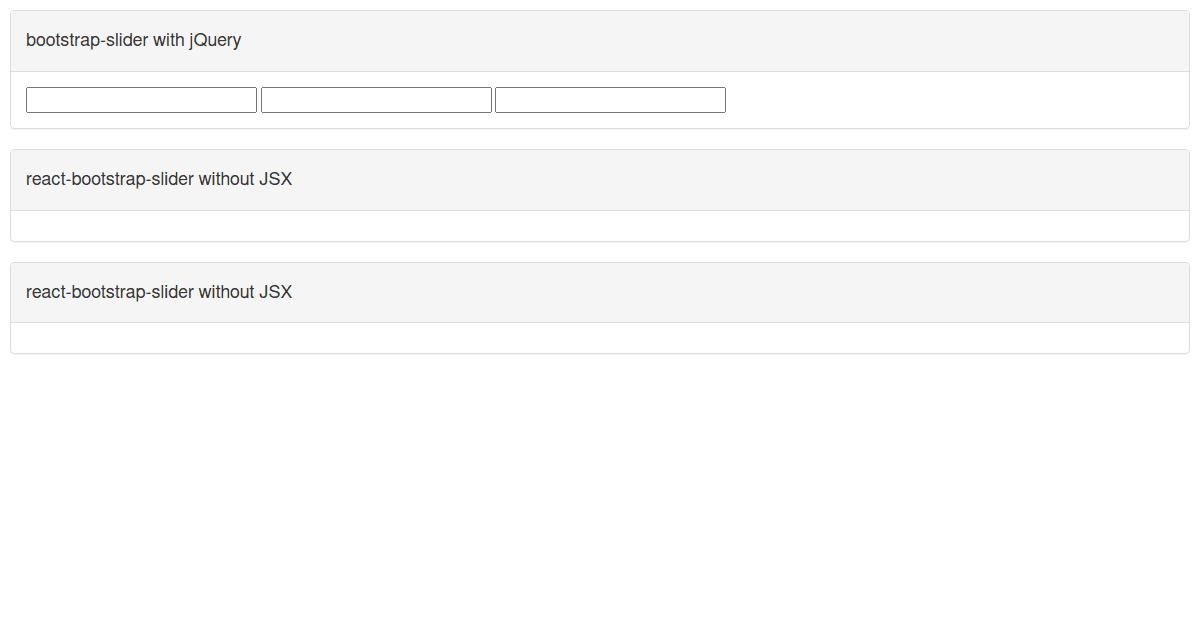
Task: Click the top panel's header bar
Action: 600,40
